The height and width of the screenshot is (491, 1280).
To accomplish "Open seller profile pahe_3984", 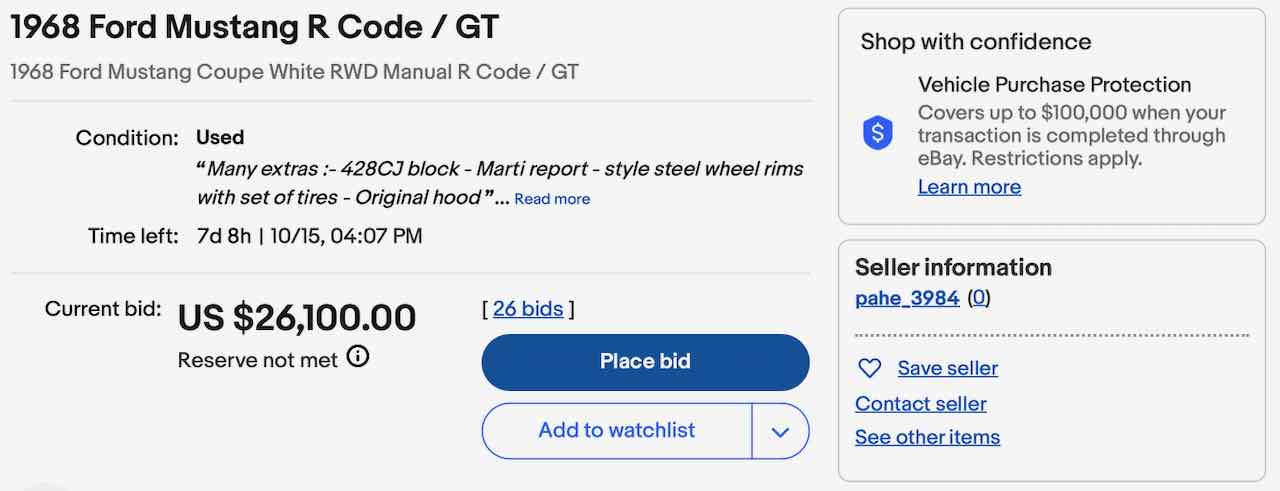I will (907, 298).
